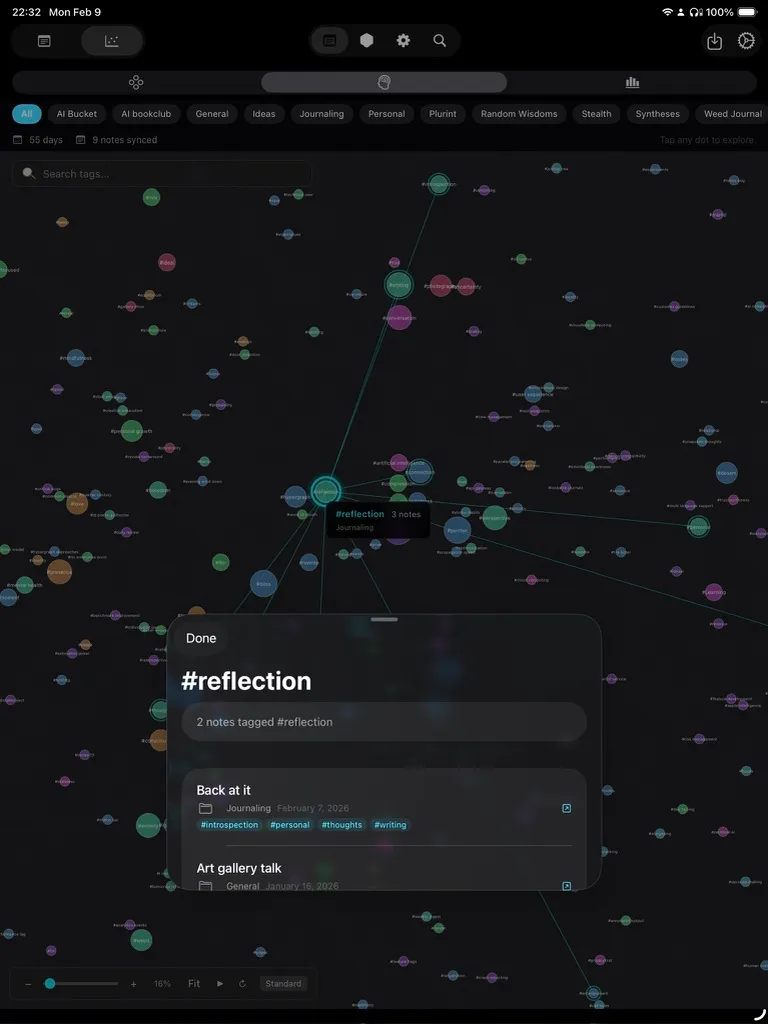Filter by Weed Journal chip

733,114
